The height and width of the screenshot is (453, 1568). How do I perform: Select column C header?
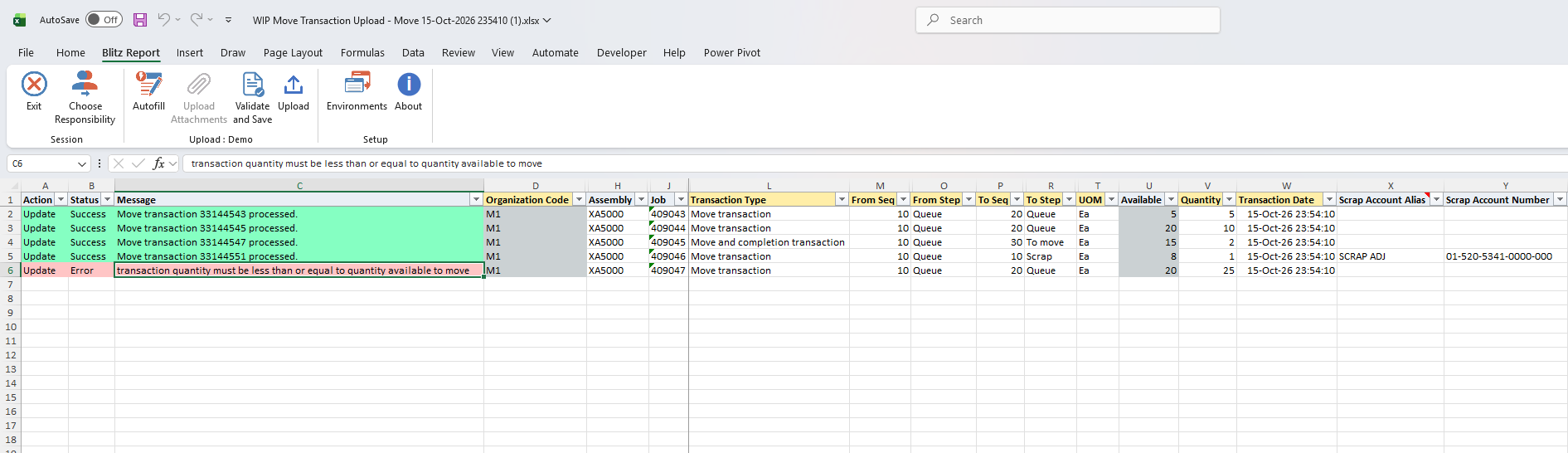pyautogui.click(x=299, y=186)
